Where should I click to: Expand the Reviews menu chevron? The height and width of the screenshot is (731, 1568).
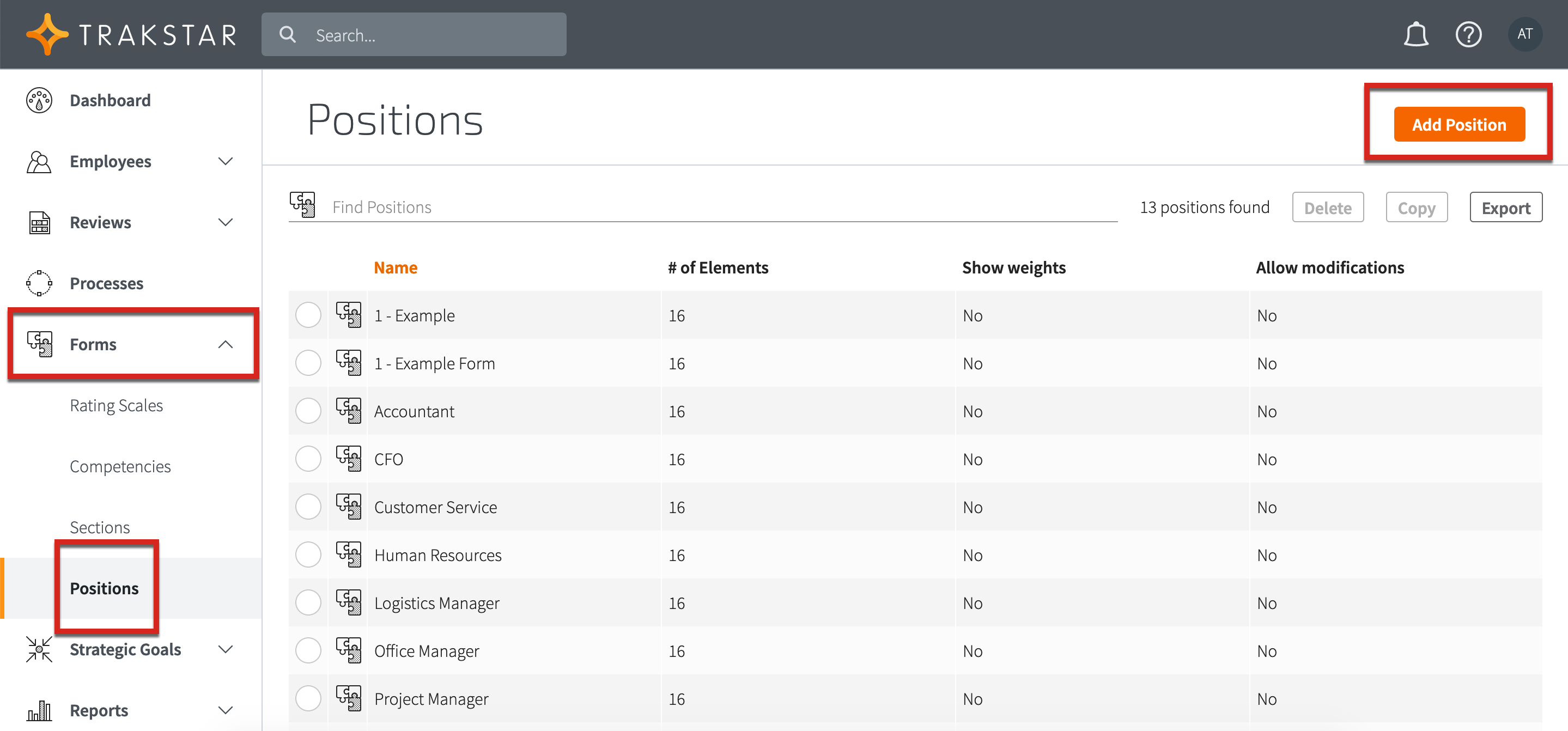point(225,222)
